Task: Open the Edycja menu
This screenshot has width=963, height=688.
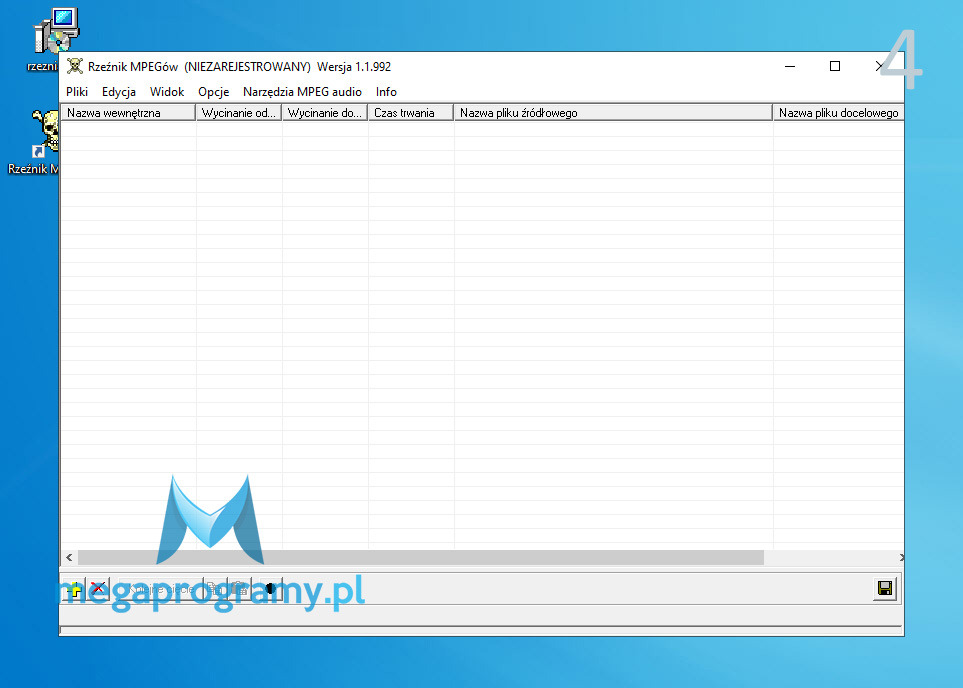Action: pos(119,92)
